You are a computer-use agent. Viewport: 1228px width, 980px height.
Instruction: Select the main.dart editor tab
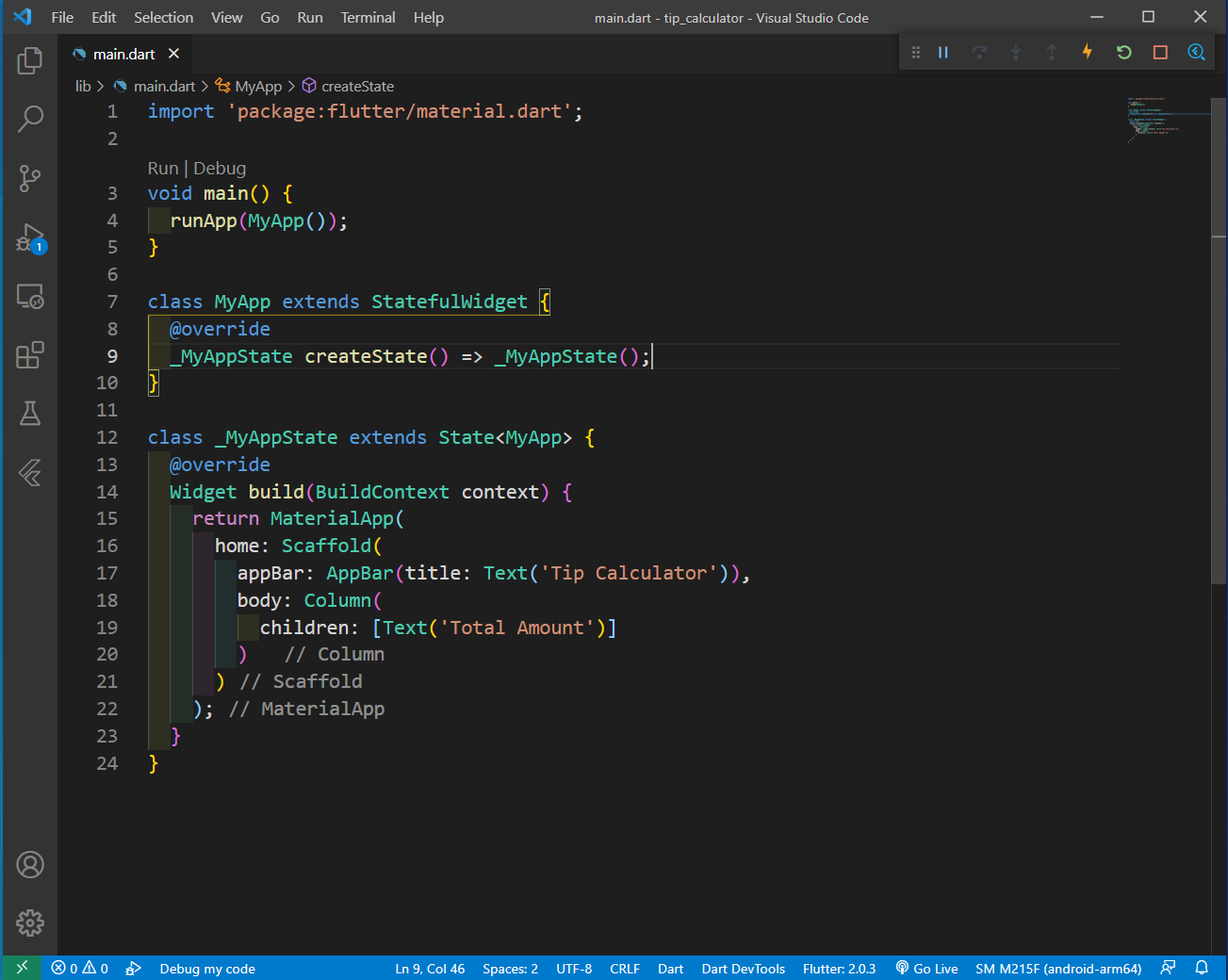pyautogui.click(x=123, y=54)
